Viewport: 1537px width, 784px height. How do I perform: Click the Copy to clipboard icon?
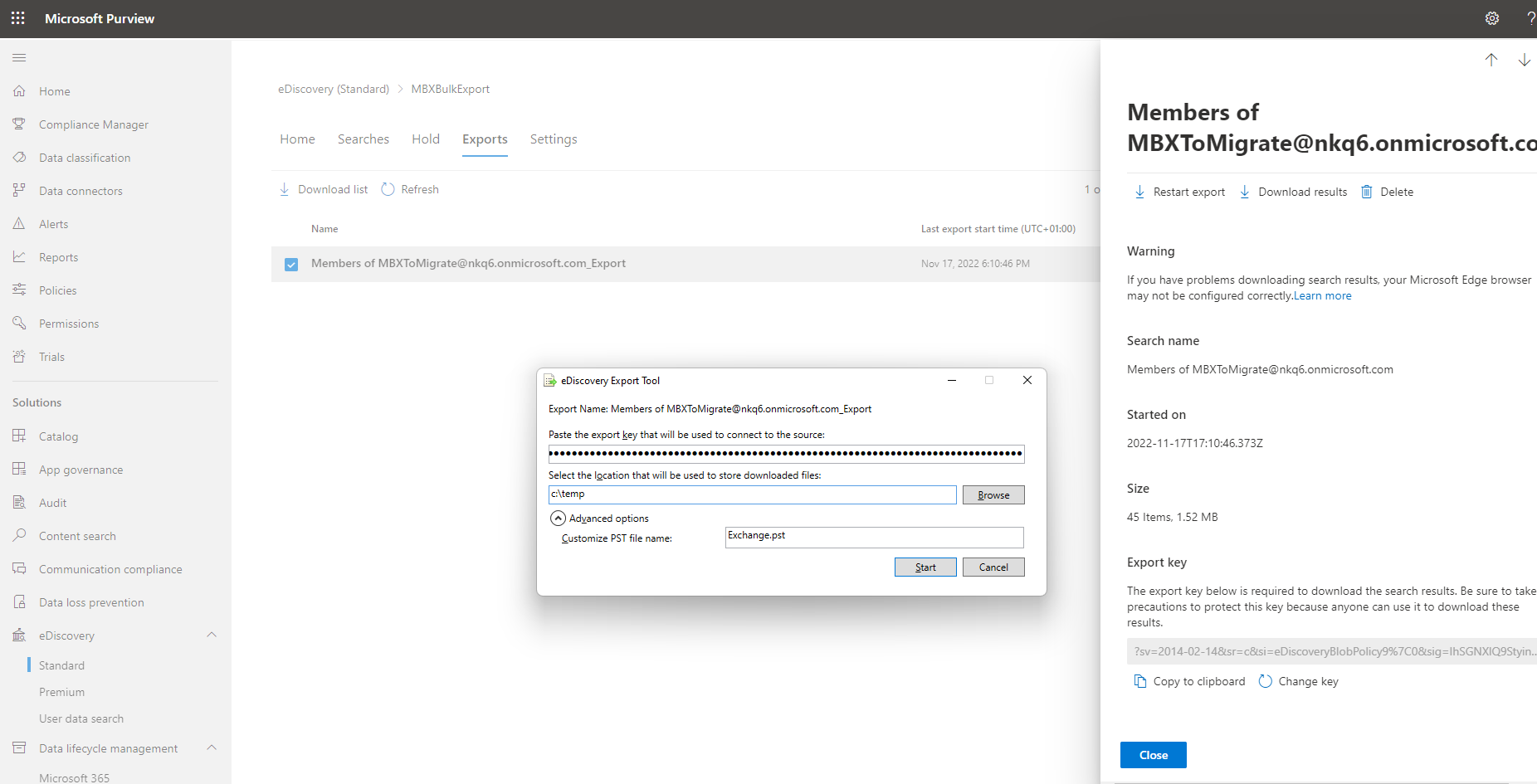1140,681
